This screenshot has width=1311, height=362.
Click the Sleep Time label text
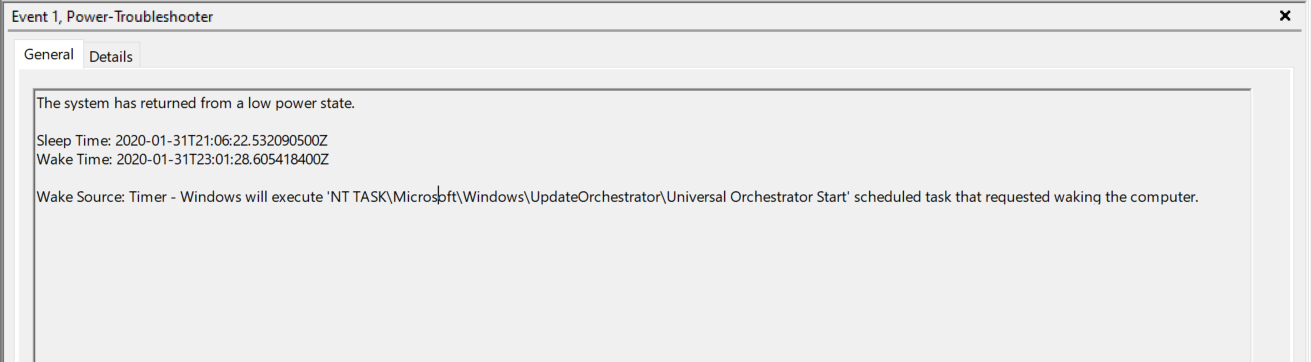click(x=74, y=141)
